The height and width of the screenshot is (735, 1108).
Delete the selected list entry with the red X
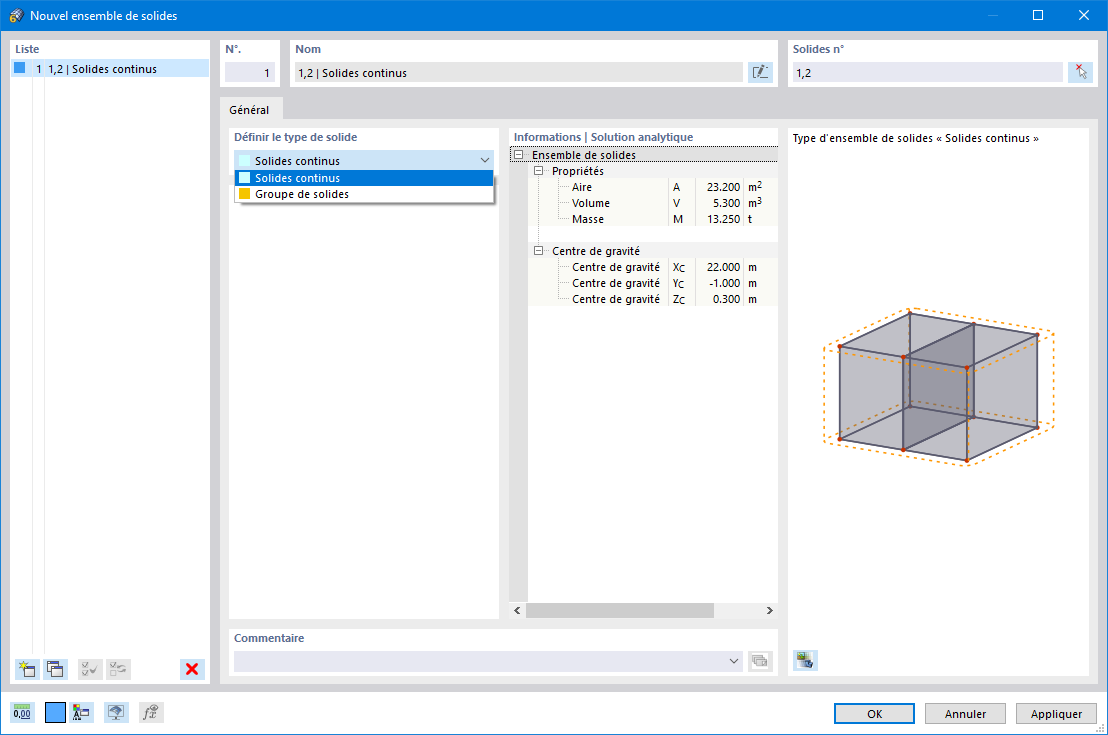pyautogui.click(x=191, y=669)
